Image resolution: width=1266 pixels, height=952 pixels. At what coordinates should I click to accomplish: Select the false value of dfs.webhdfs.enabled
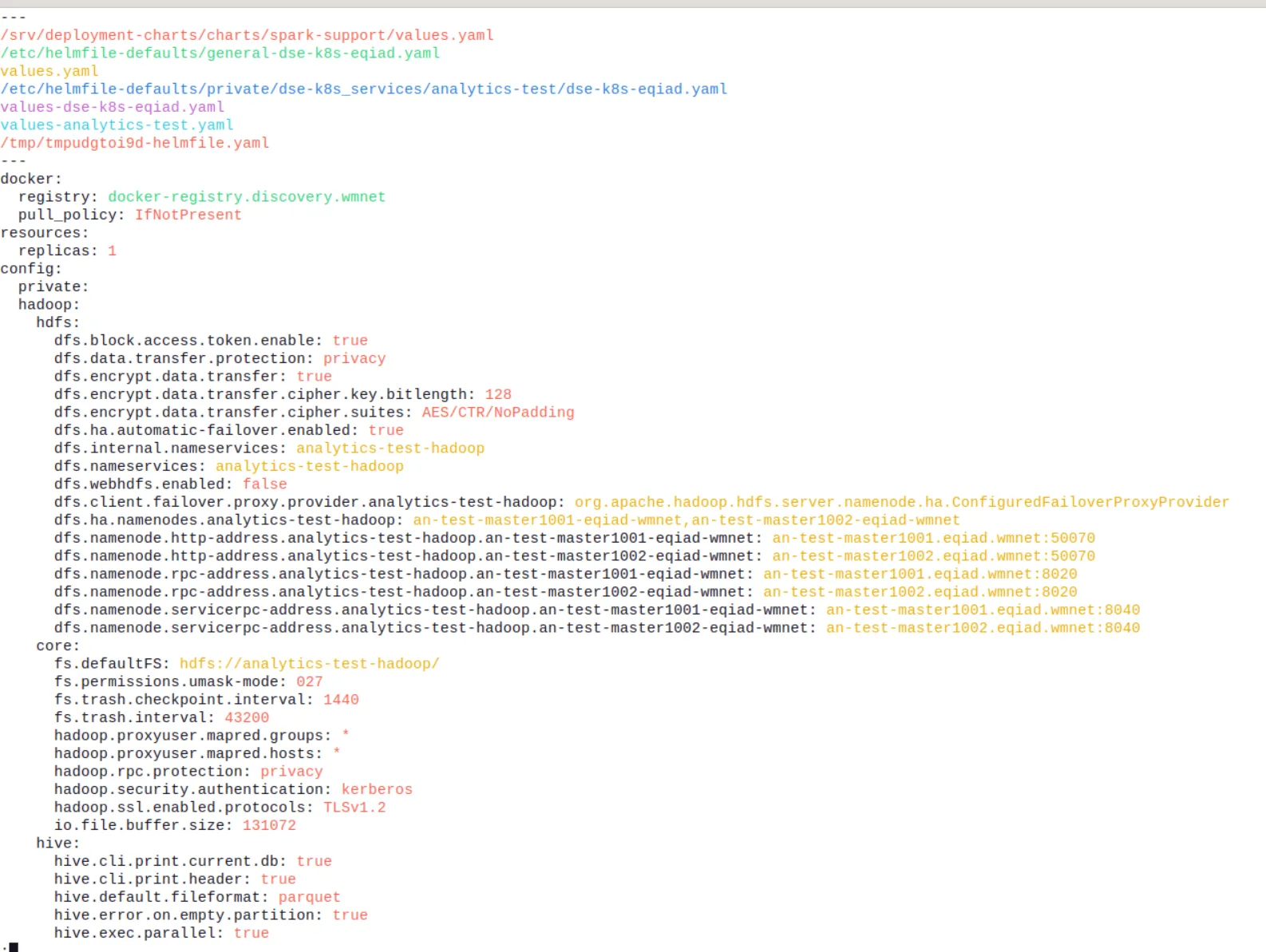(265, 484)
